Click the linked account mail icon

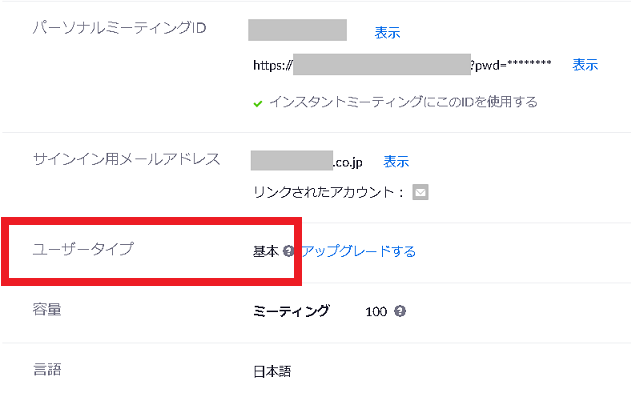pyautogui.click(x=420, y=192)
